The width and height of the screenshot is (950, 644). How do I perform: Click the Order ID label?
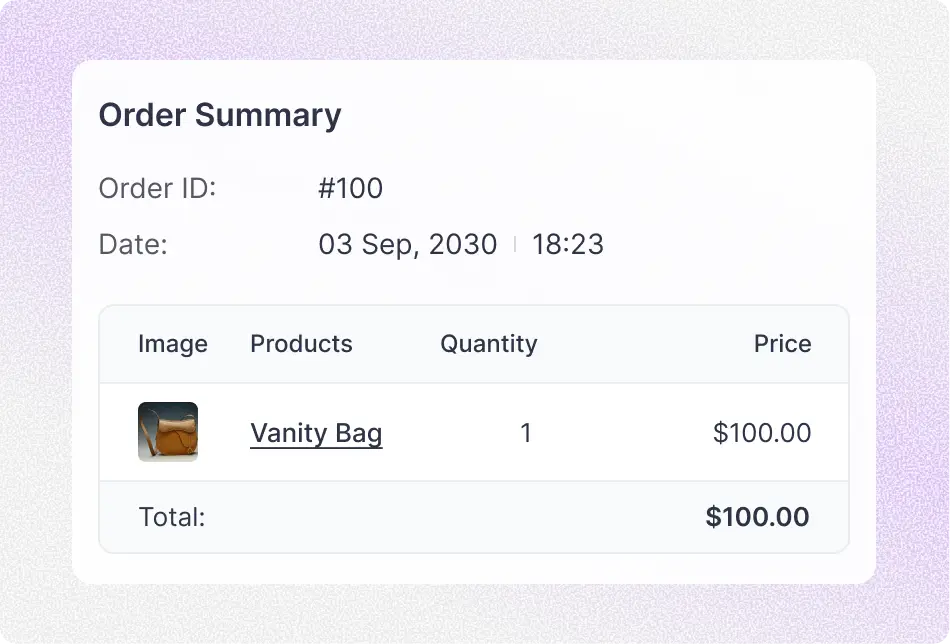click(158, 188)
